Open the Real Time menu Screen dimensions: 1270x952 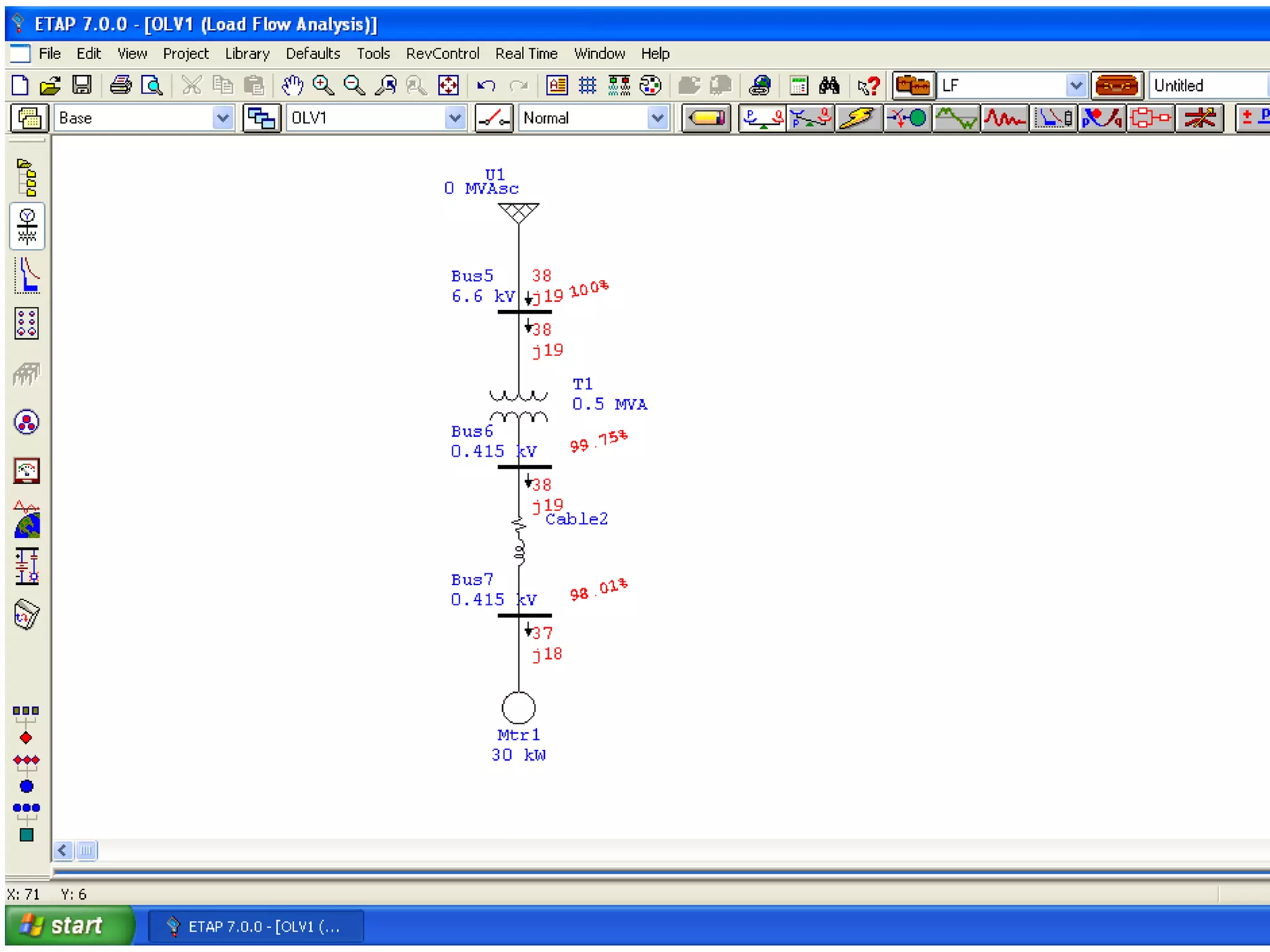tap(526, 53)
